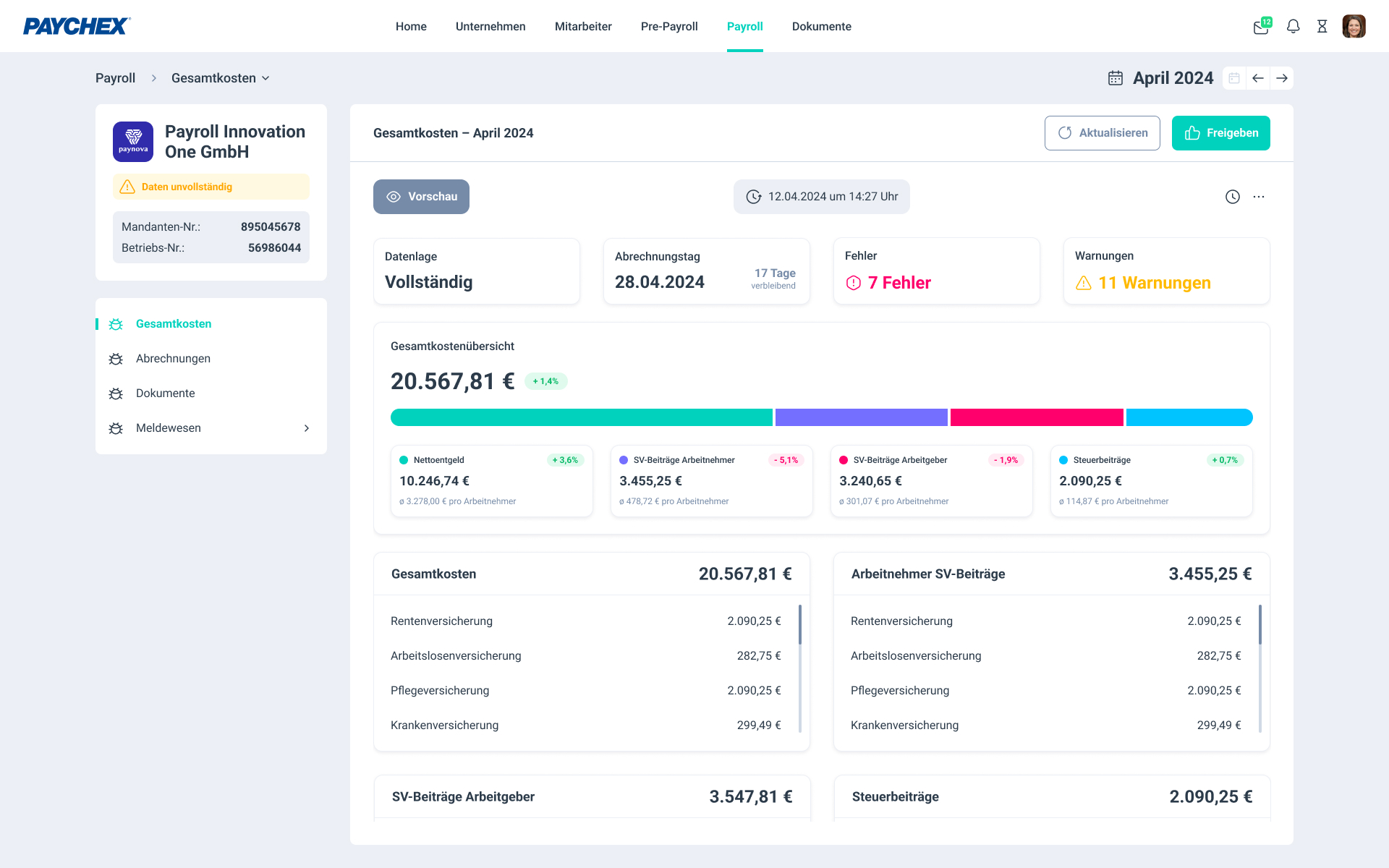Screen dimensions: 1389x868
Task: Click the history clock icon
Action: pyautogui.click(x=1233, y=197)
